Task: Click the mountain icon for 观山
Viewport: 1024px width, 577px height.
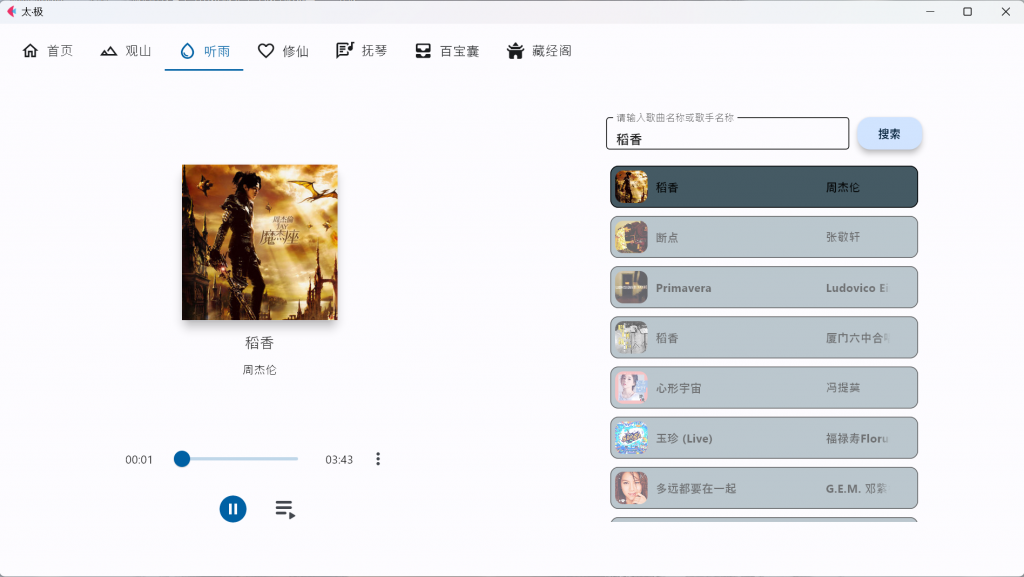Action: 108,51
